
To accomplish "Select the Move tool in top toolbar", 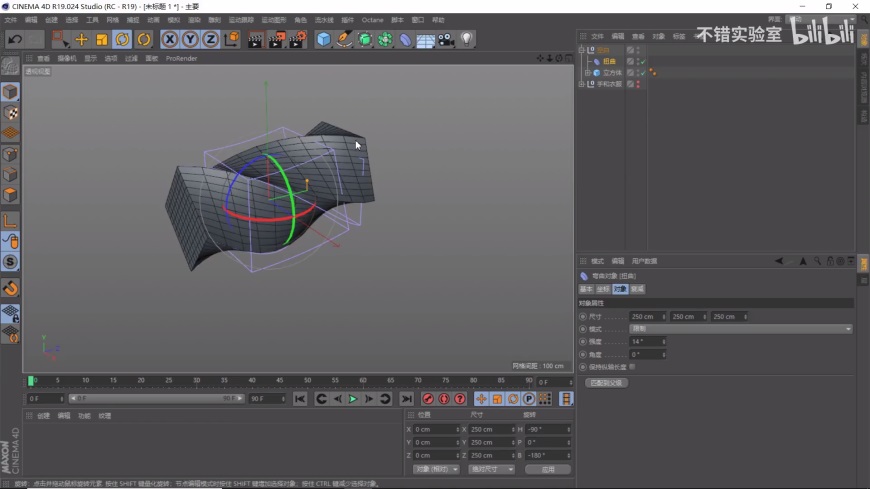I will [x=81, y=39].
